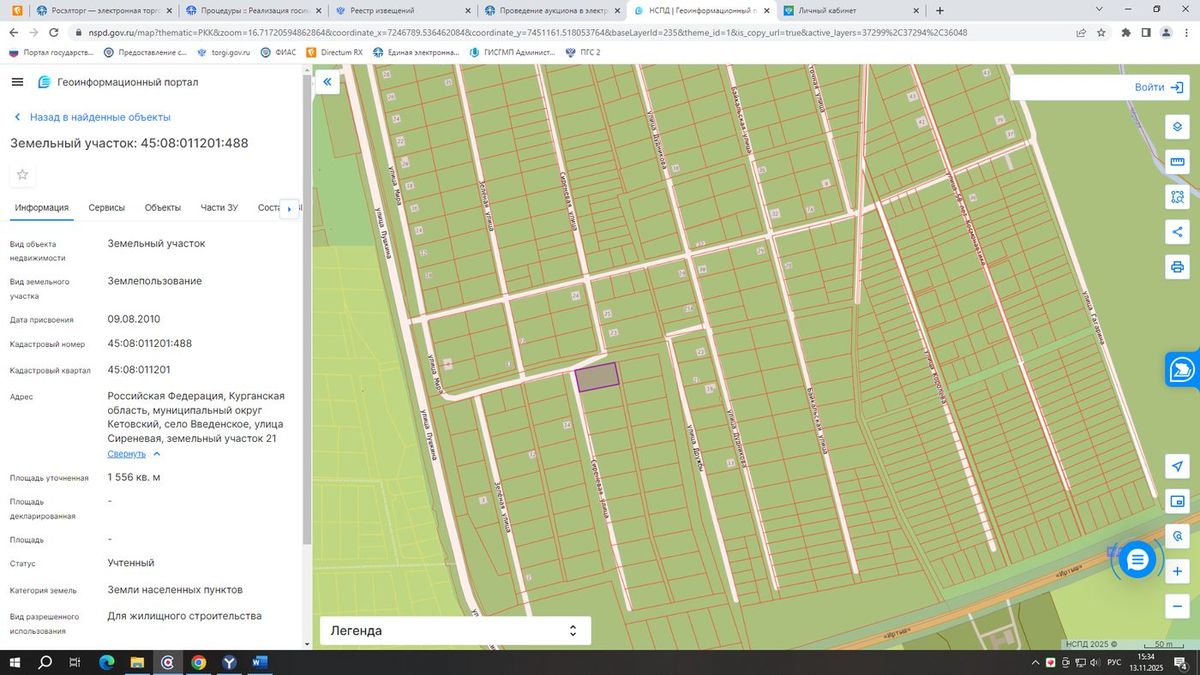Image resolution: width=1200 pixels, height=675 pixels.
Task: Print the map with printer icon
Action: pyautogui.click(x=1178, y=267)
